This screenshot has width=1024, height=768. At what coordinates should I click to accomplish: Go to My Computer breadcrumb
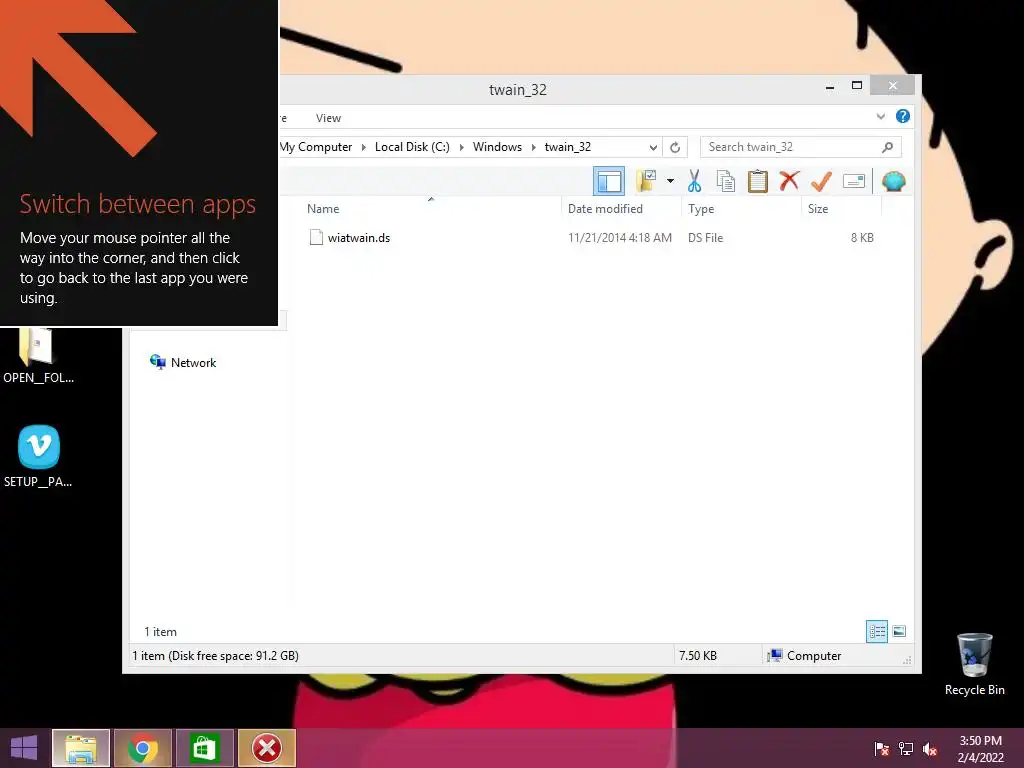(x=316, y=147)
